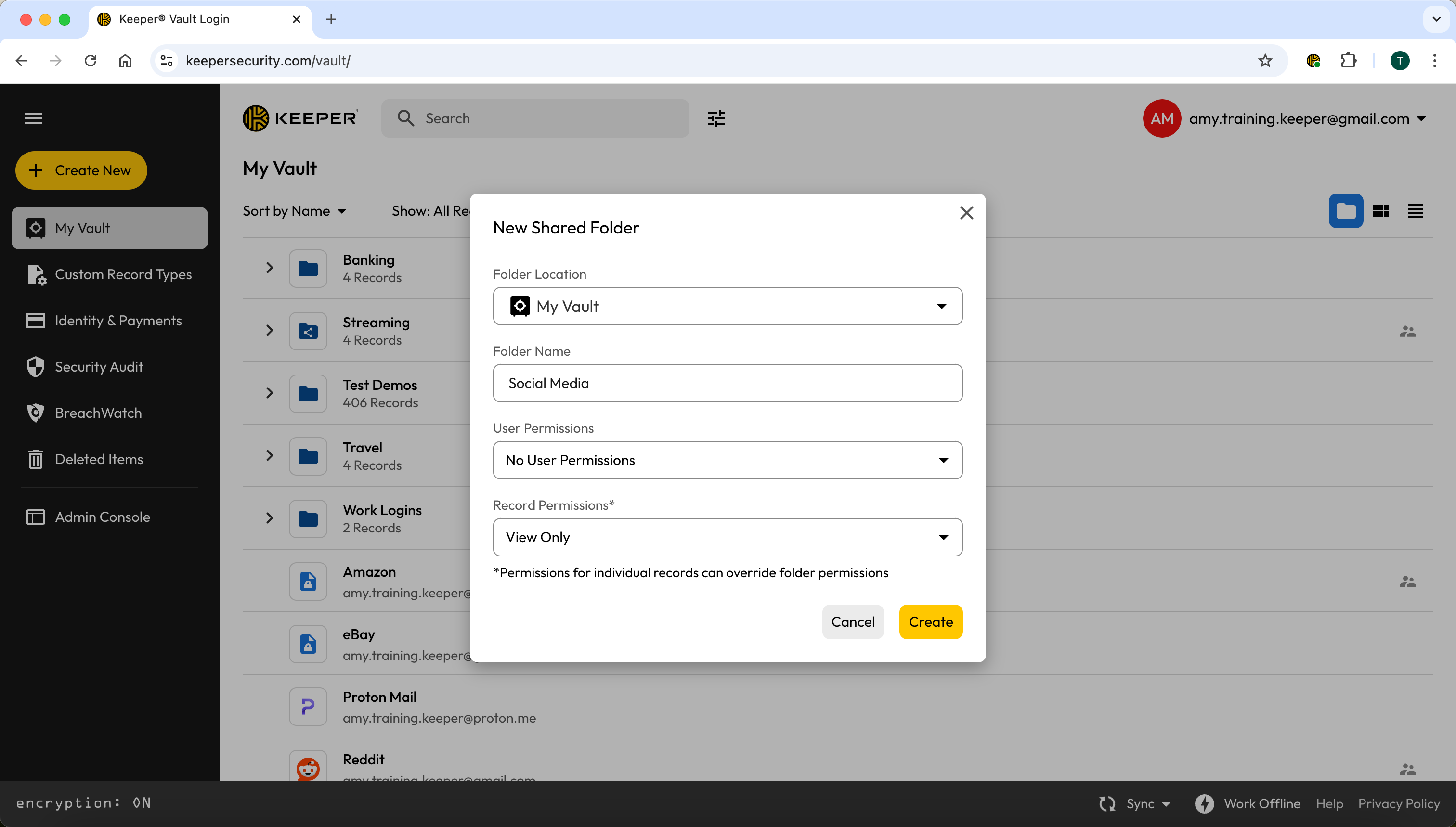Viewport: 1456px width, 827px height.
Task: Bookmark this page with the star icon
Action: [1264, 60]
